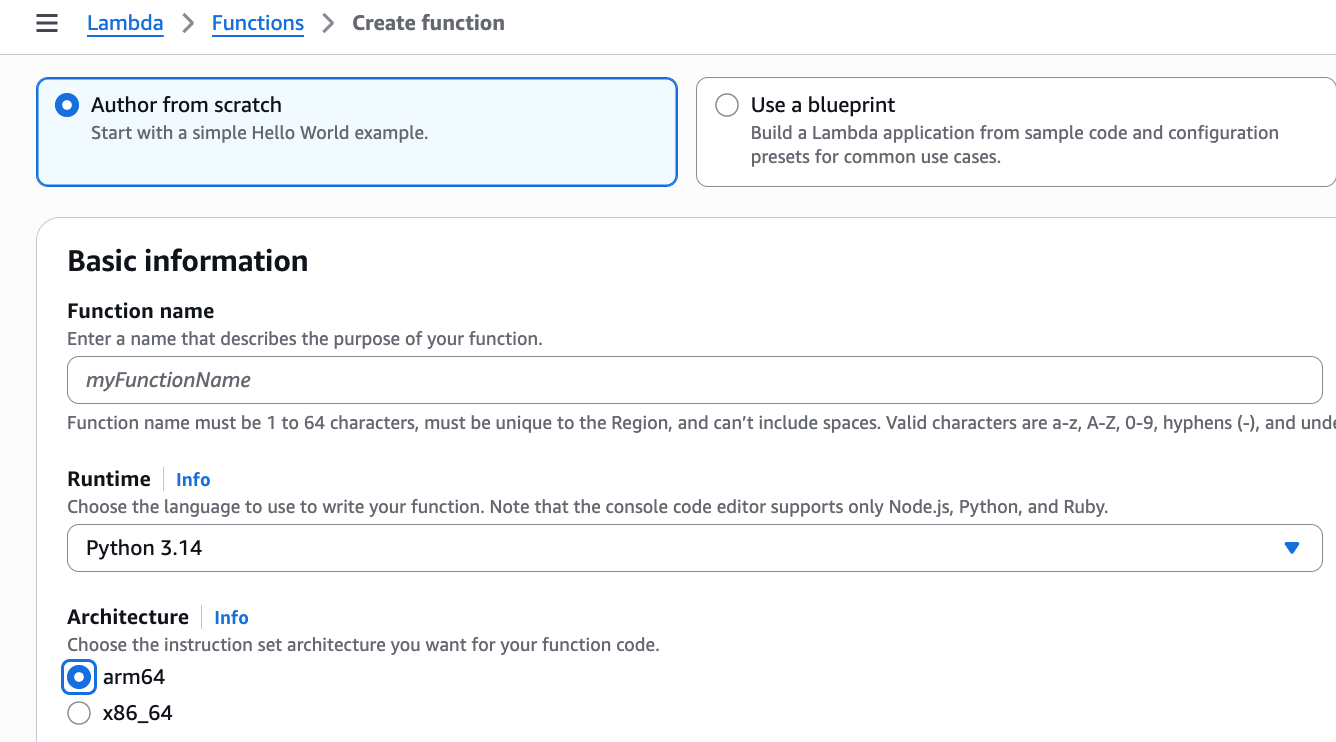Open the navigation menu with the hamburger icon
The image size is (1336, 742).
[47, 22]
